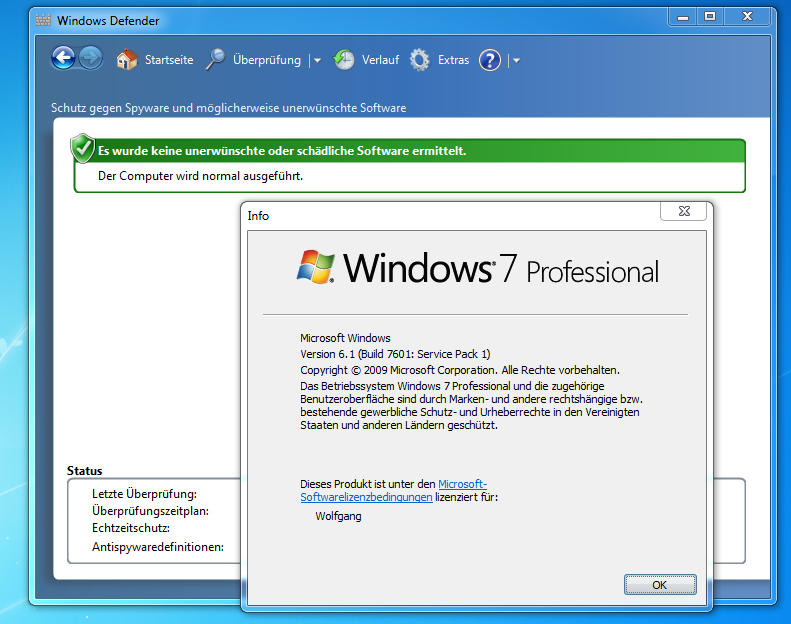
Task: Expand the Überprüfung dropdown arrow
Action: (317, 61)
